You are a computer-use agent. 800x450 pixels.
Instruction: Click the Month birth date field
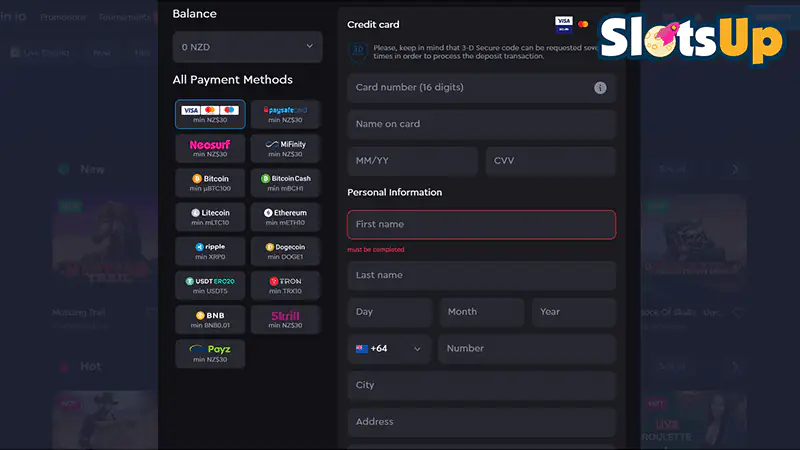[x=482, y=312]
